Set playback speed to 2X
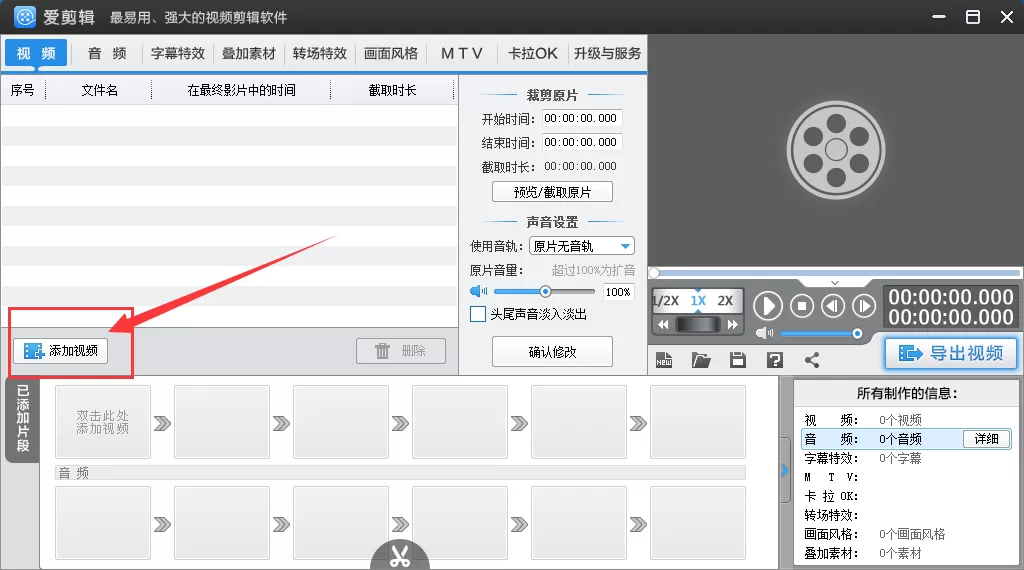1024x570 pixels. point(725,300)
